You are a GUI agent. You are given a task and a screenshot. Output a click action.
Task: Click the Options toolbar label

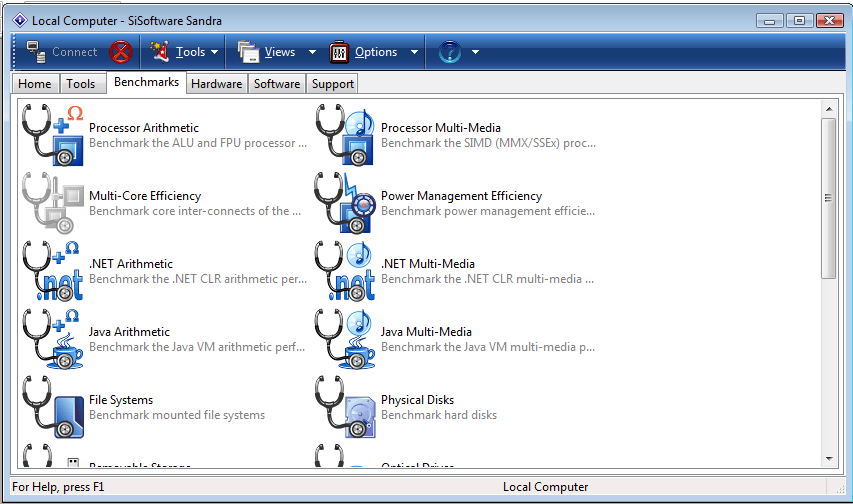[376, 52]
